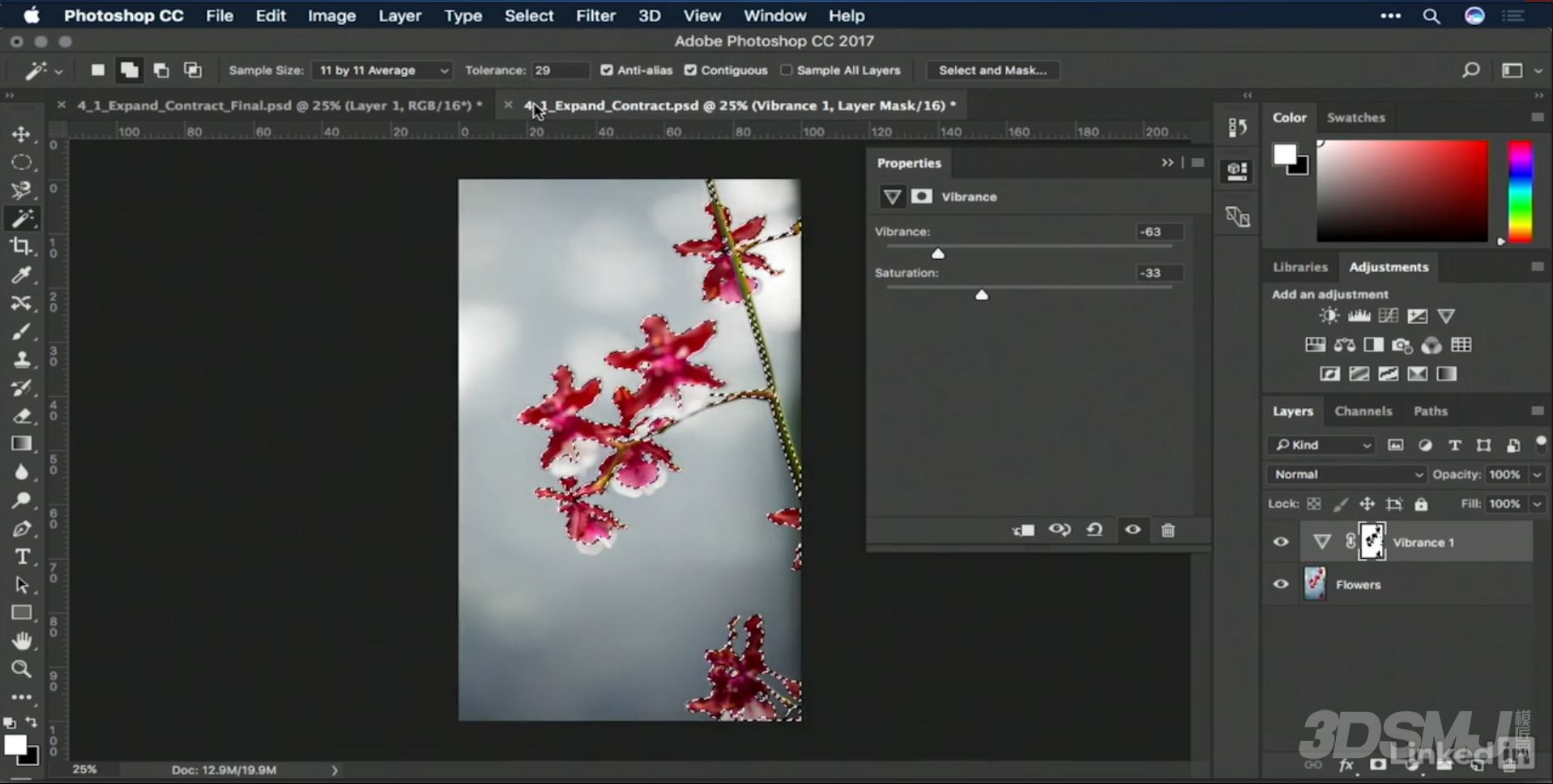The width and height of the screenshot is (1553, 784).
Task: Open the blend mode Normal dropdown
Action: pyautogui.click(x=1346, y=475)
